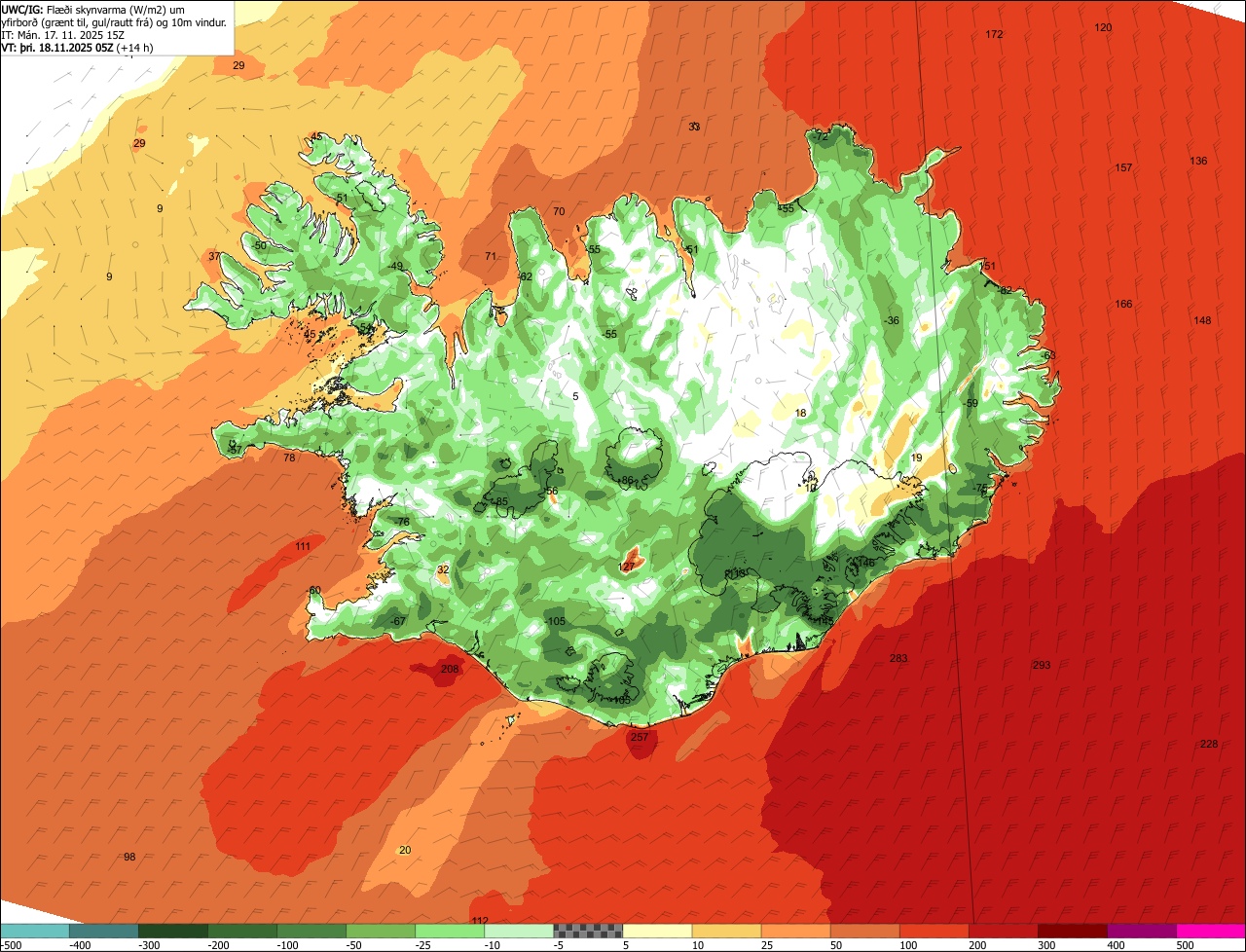The height and width of the screenshot is (952, 1246).
Task: Click the inland flux value 32
Action: [443, 570]
